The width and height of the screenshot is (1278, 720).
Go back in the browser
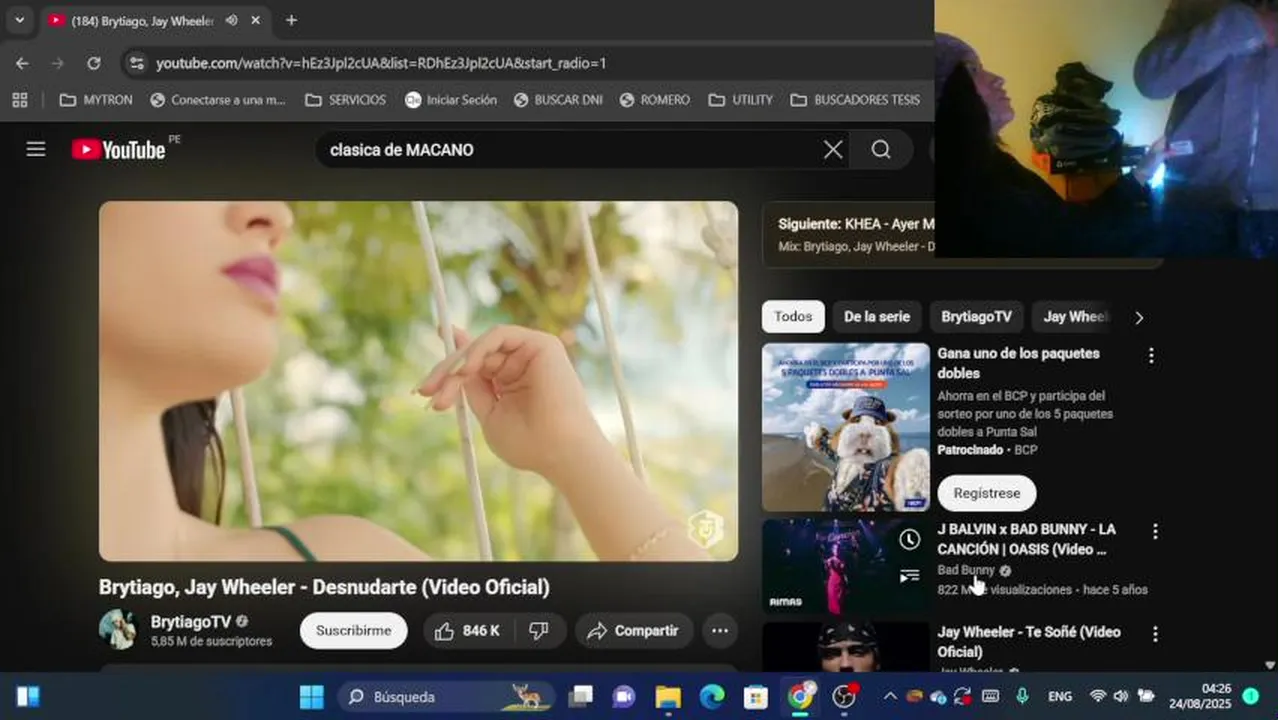click(22, 63)
